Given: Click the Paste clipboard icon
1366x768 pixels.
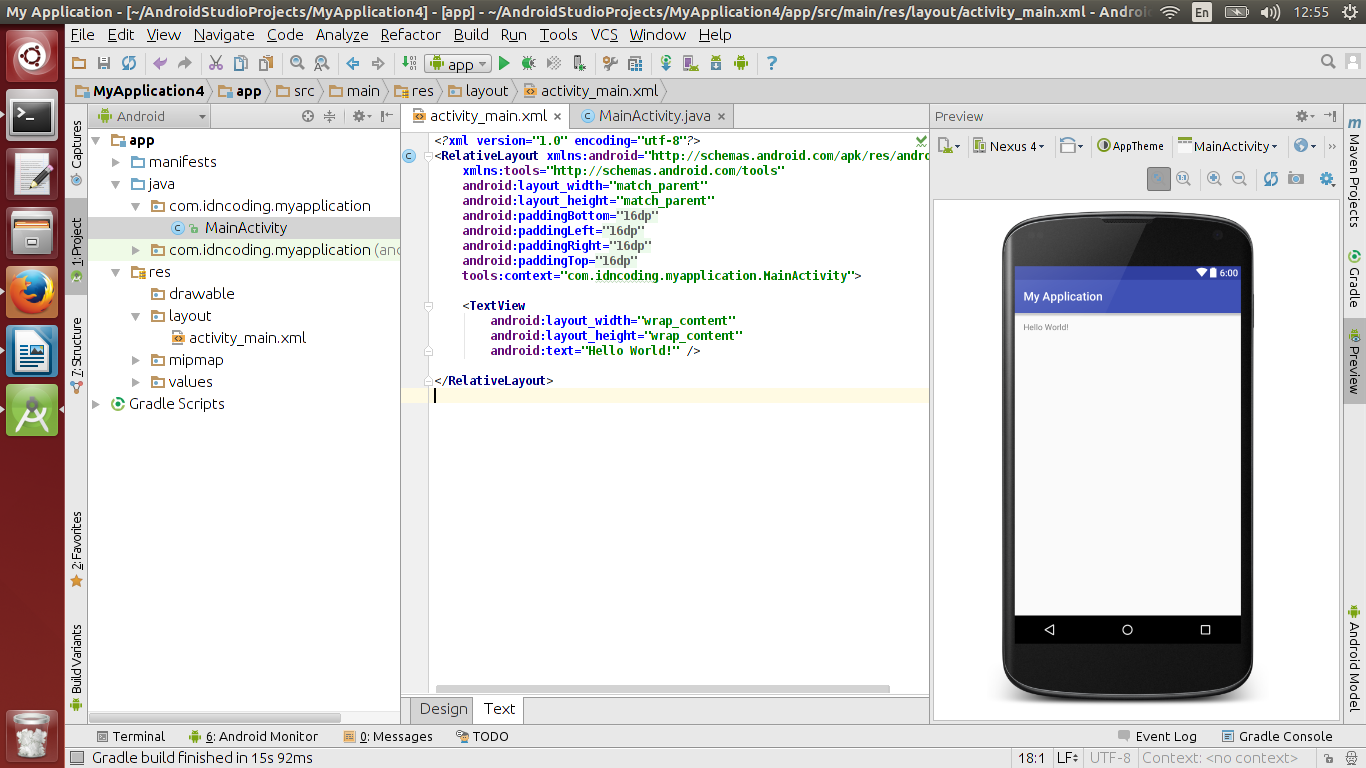Looking at the screenshot, I should tap(266, 63).
